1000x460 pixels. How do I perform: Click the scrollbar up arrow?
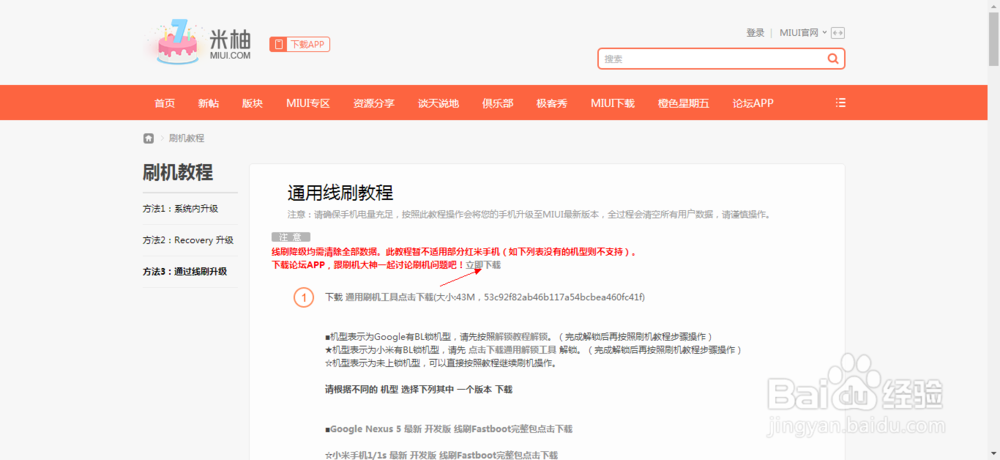click(994, 5)
